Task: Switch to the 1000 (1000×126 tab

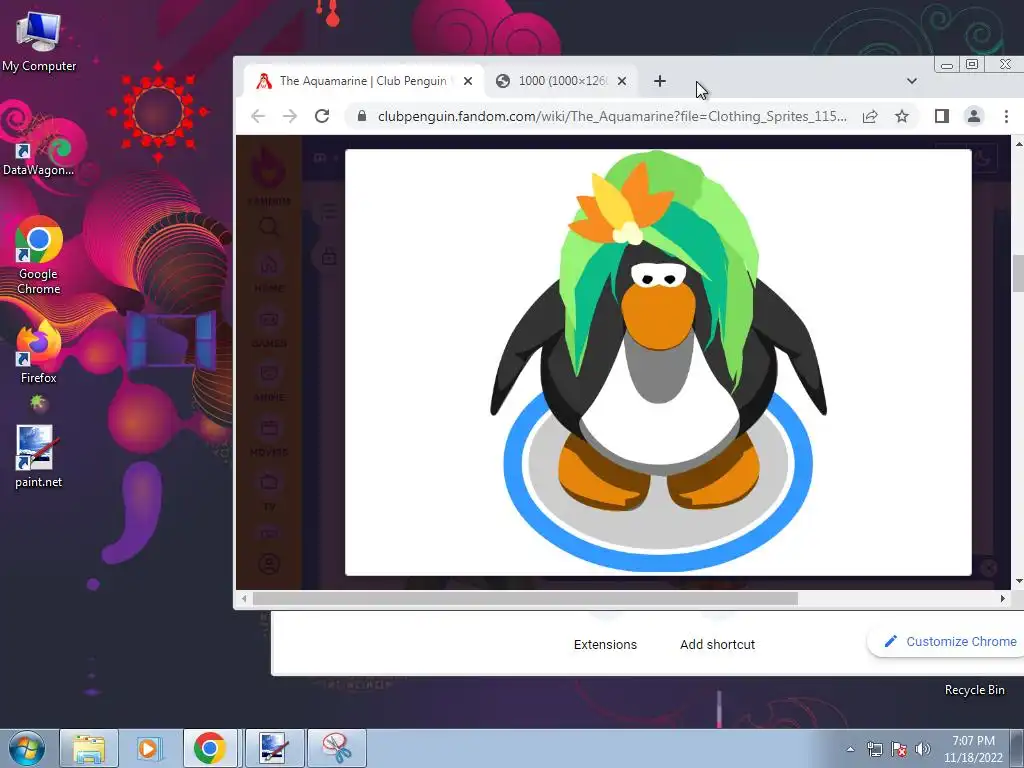Action: coord(562,81)
